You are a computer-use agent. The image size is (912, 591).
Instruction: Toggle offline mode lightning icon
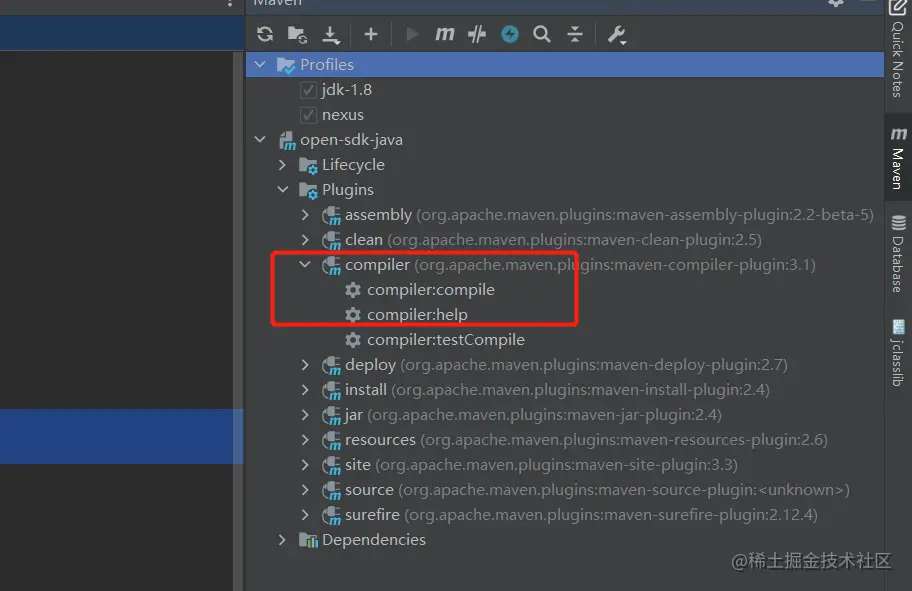coord(510,34)
